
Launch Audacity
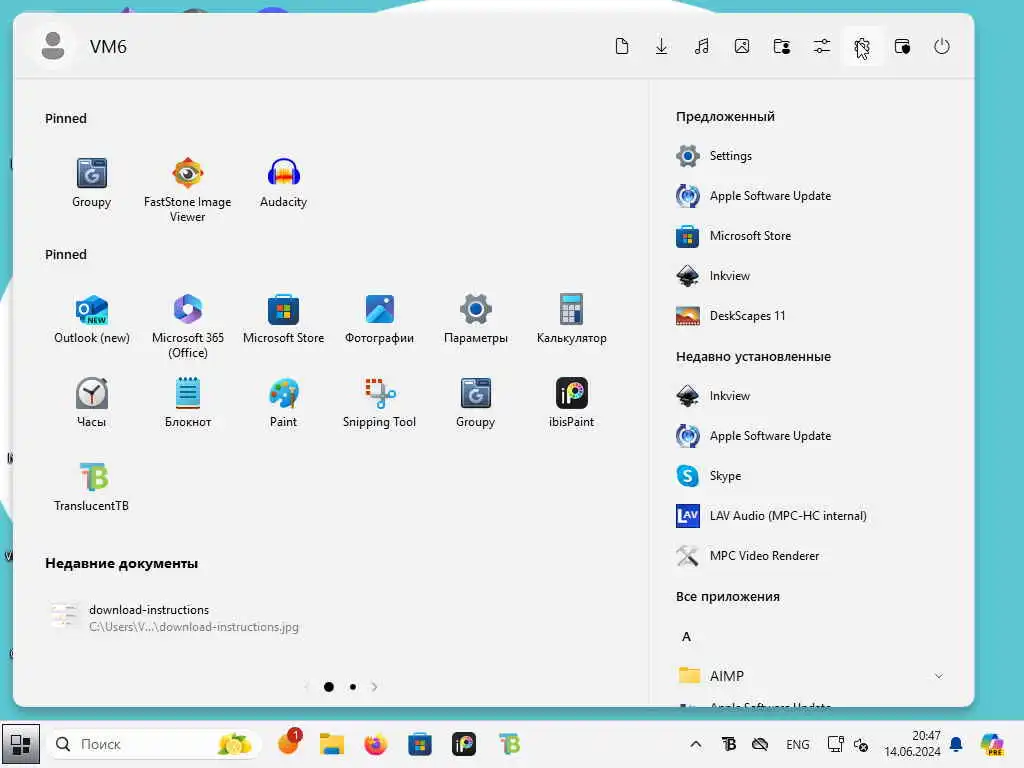point(283,183)
